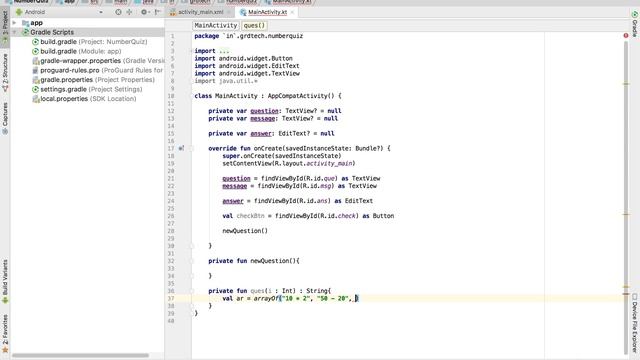
Task: Click the ques() breadcrumb in editor
Action: coord(254,25)
